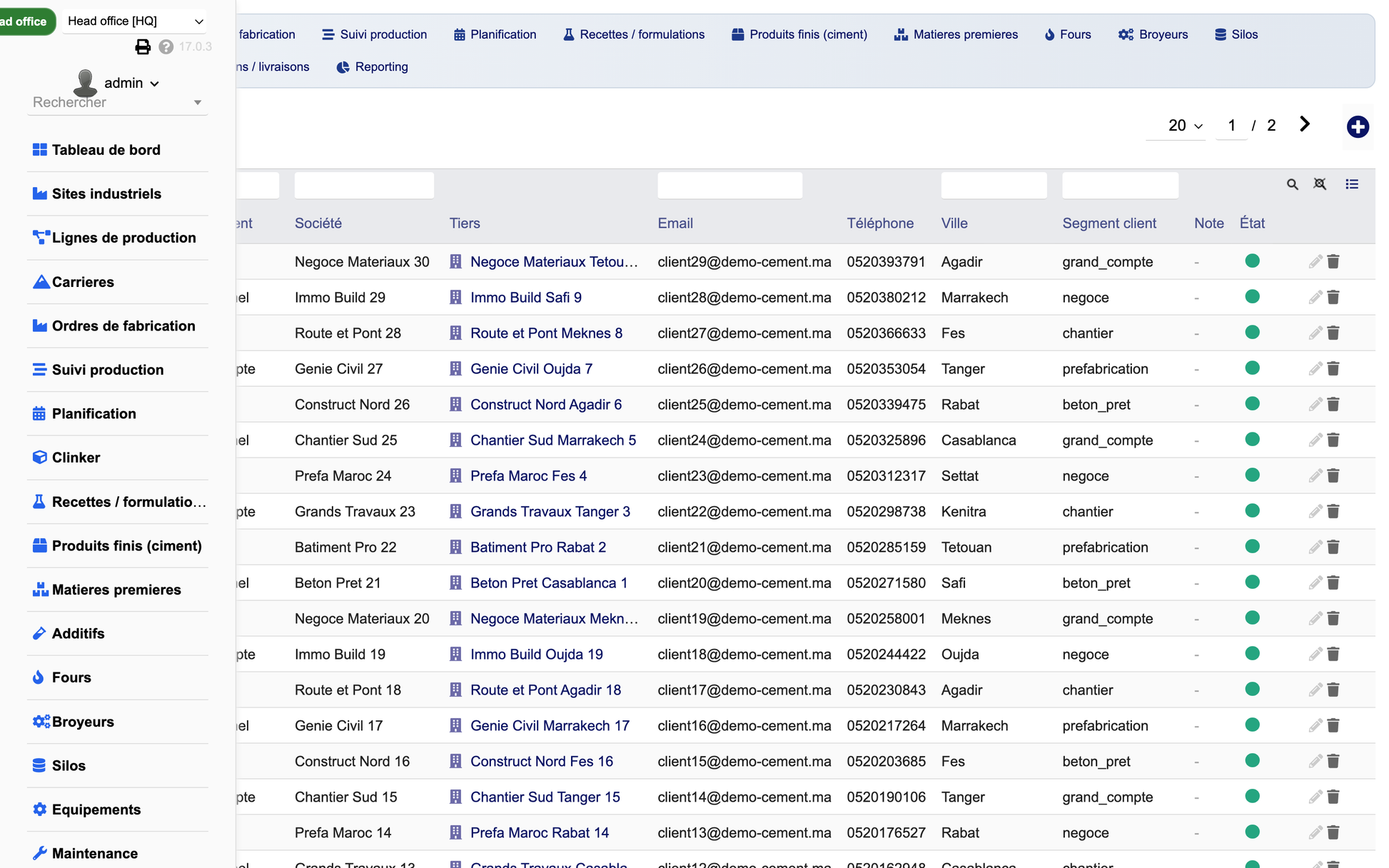
Task: Open Reporting top menu
Action: [373, 67]
